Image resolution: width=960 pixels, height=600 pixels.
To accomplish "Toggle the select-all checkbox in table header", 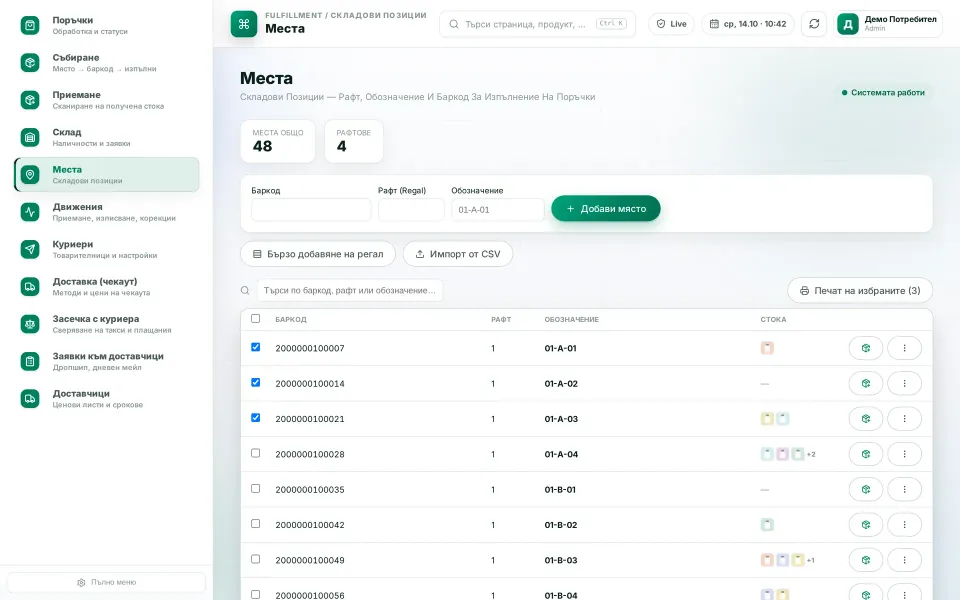I will pyautogui.click(x=255, y=318).
